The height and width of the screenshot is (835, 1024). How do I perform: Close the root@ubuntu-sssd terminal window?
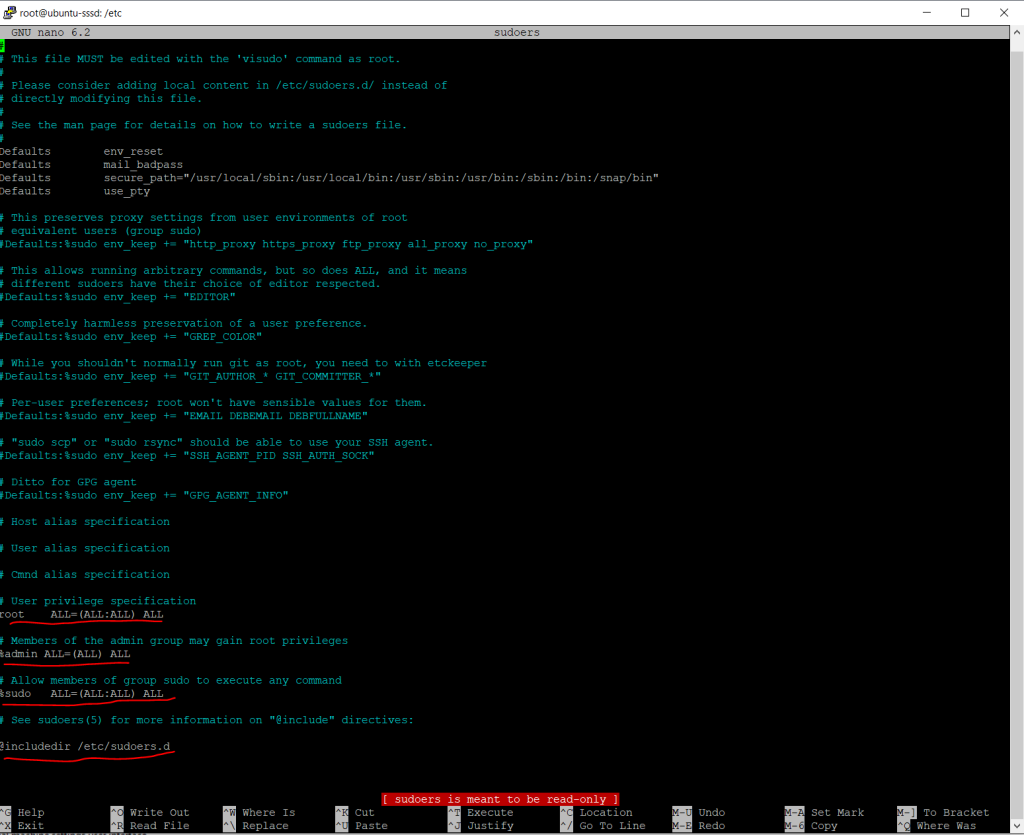pos(1004,12)
